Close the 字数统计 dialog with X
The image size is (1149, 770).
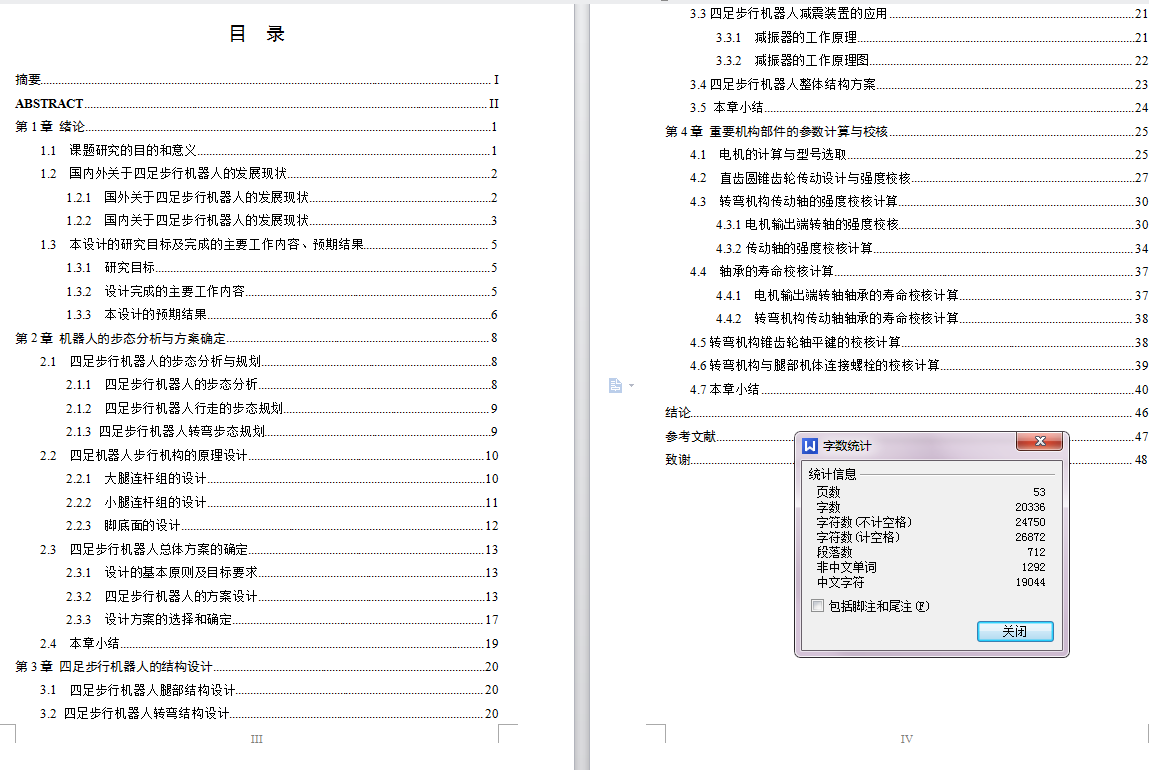pos(1039,441)
